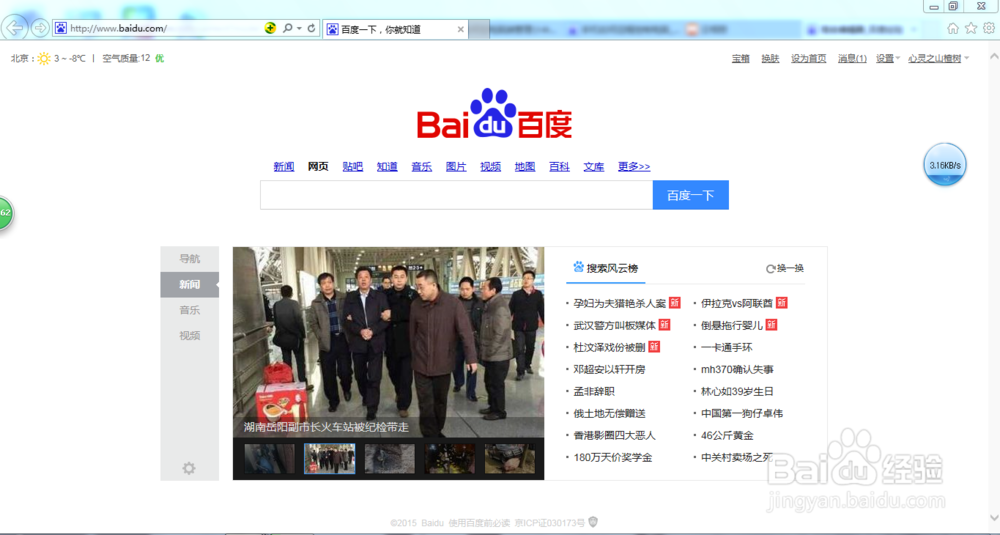Click the 设为首页 link
This screenshot has height=535, width=1000.
click(808, 59)
